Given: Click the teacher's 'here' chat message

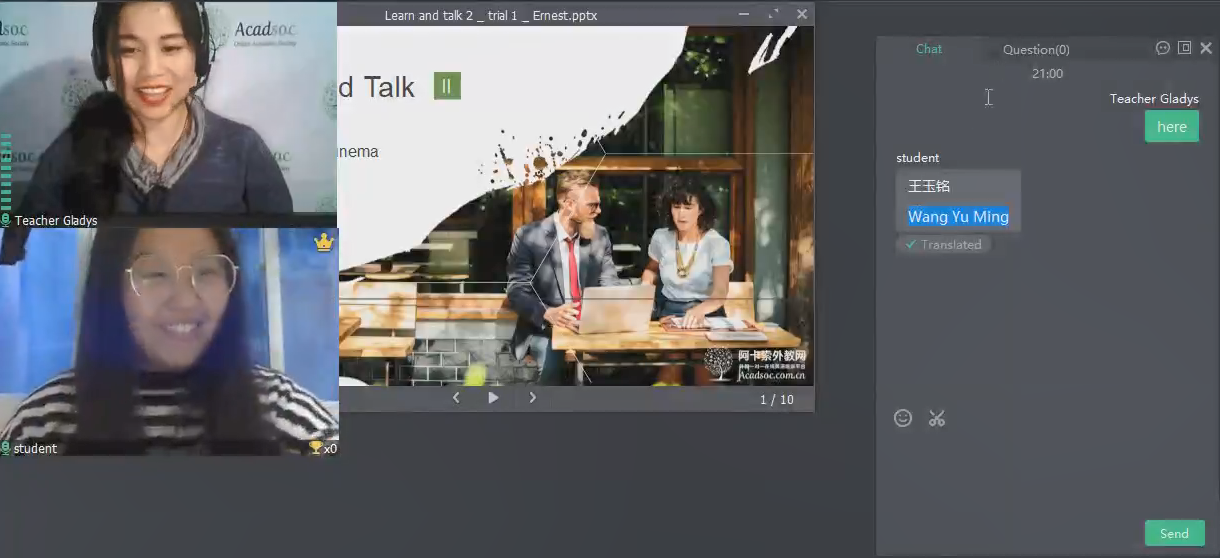Looking at the screenshot, I should tap(1171, 127).
